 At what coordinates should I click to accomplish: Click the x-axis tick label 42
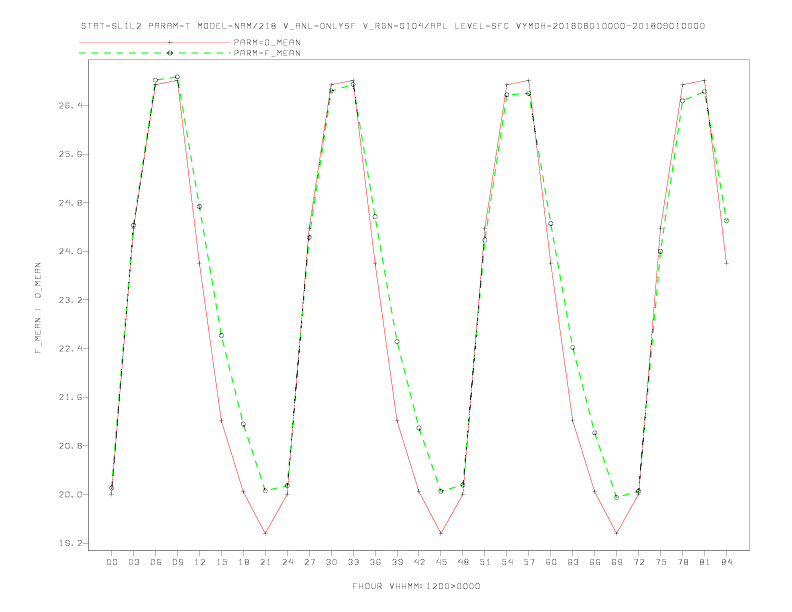click(x=419, y=562)
